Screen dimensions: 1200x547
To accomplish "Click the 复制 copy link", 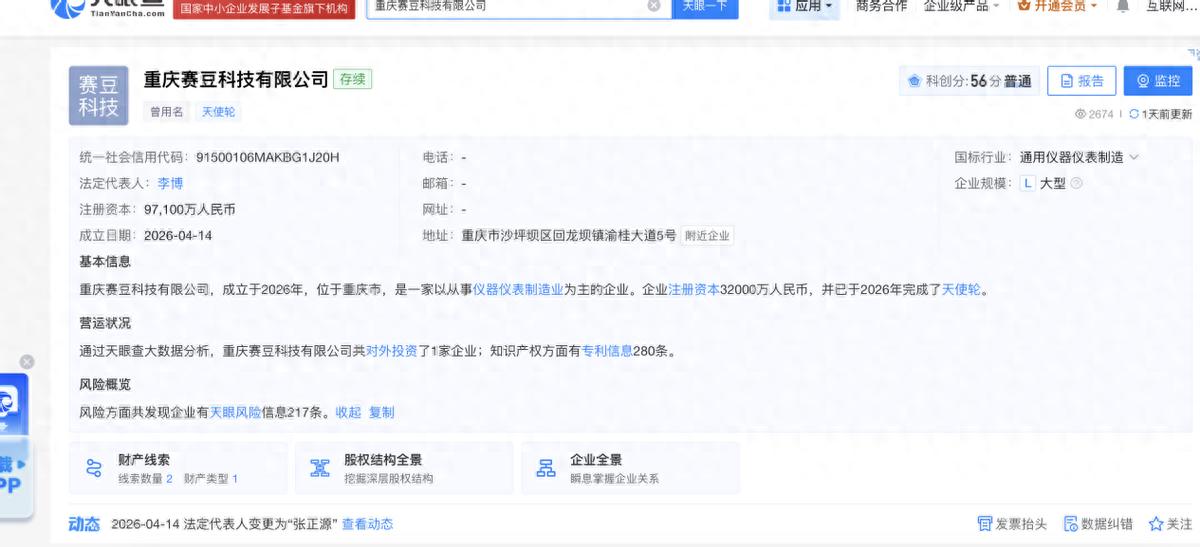I will [382, 412].
